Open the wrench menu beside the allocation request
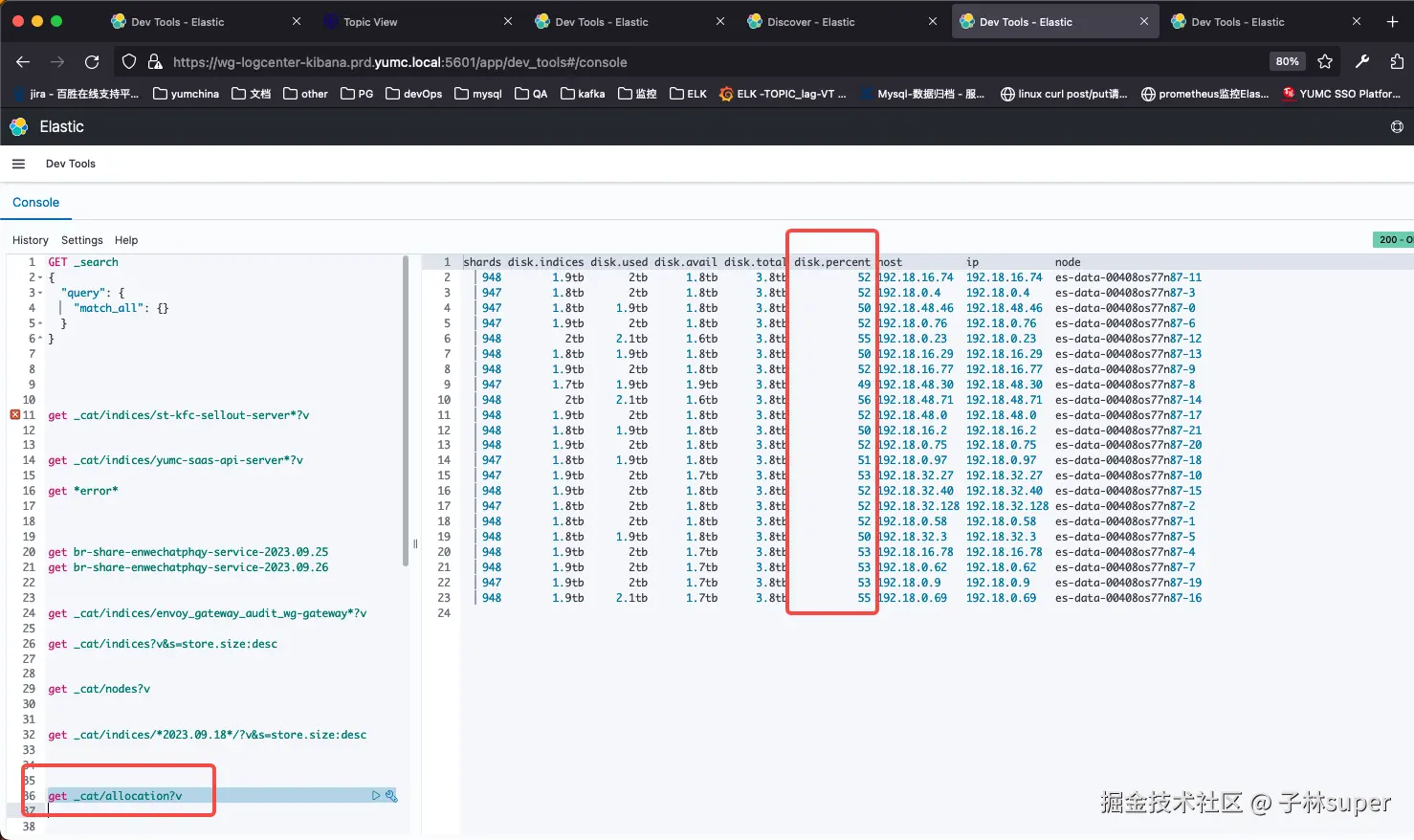The height and width of the screenshot is (840, 1414). click(391, 796)
